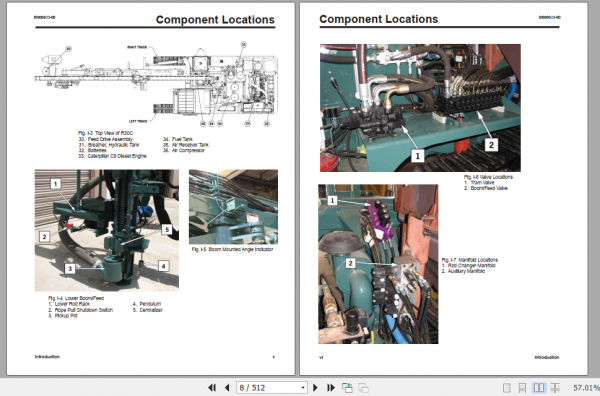Screen dimensions: 600x396
Task: Click the right page Component Locations heading
Action: coord(378,19)
